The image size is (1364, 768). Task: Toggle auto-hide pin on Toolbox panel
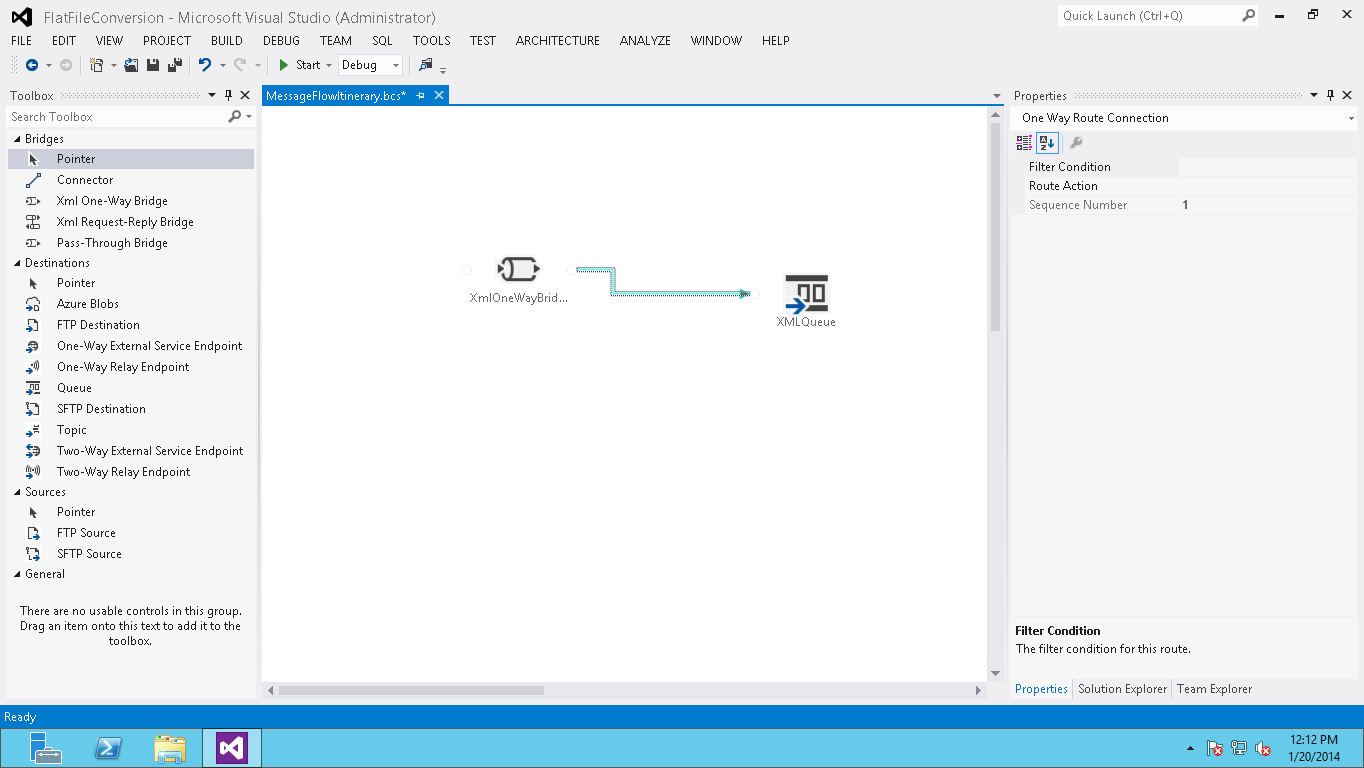tap(228, 96)
